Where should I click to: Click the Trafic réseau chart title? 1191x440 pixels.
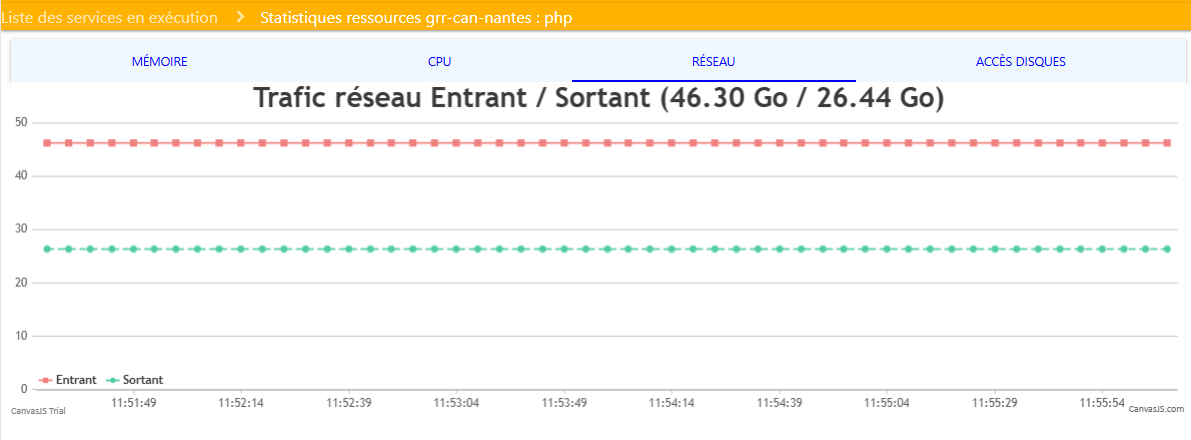tap(599, 98)
